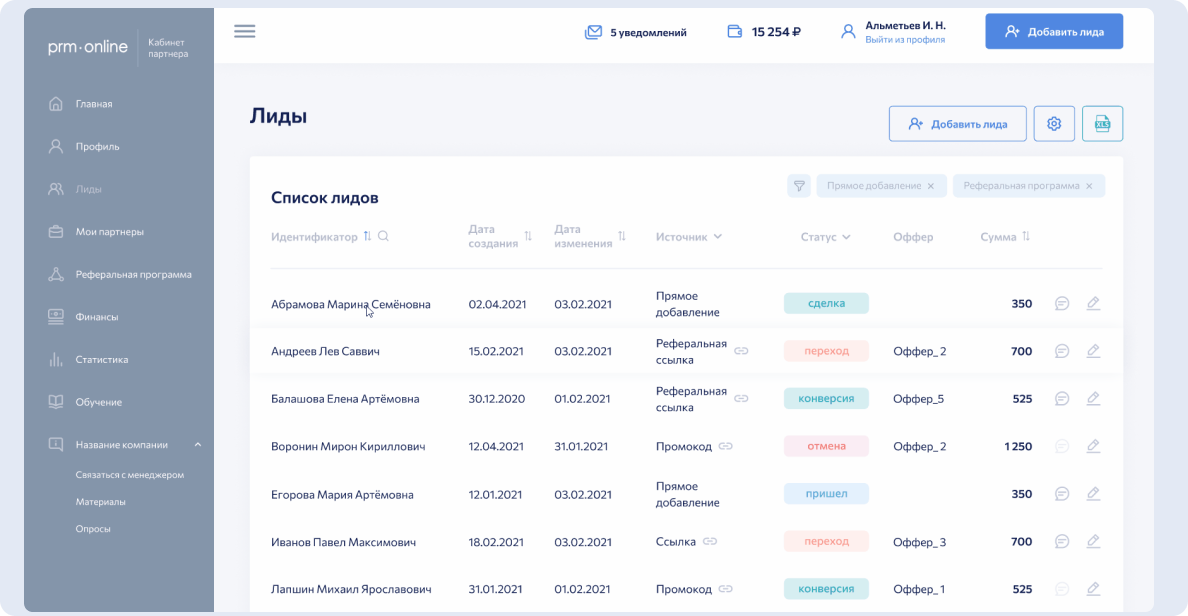Go to Финансы in sidebar
Viewport: 1188px width, 616px height.
(x=97, y=317)
